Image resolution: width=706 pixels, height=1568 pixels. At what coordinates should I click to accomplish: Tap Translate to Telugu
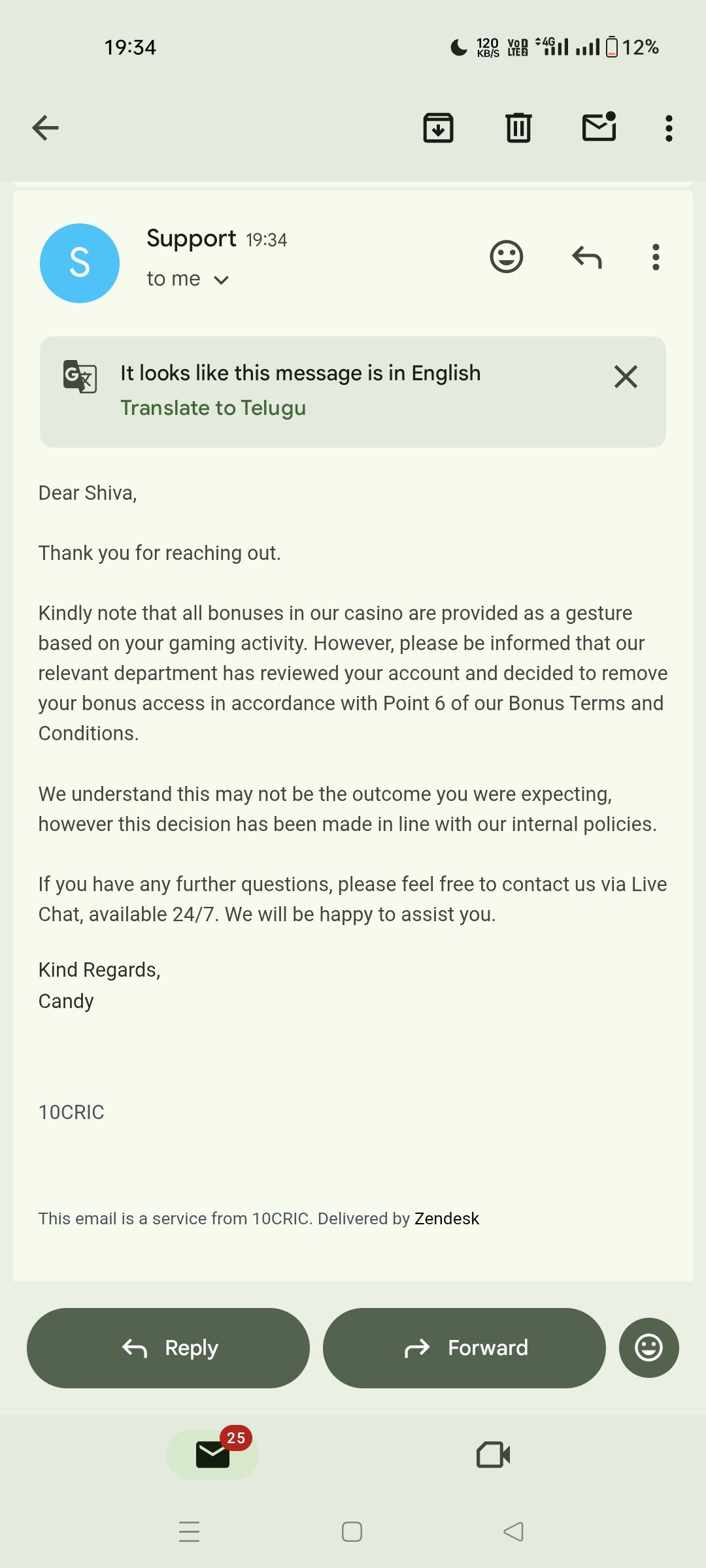tap(213, 408)
